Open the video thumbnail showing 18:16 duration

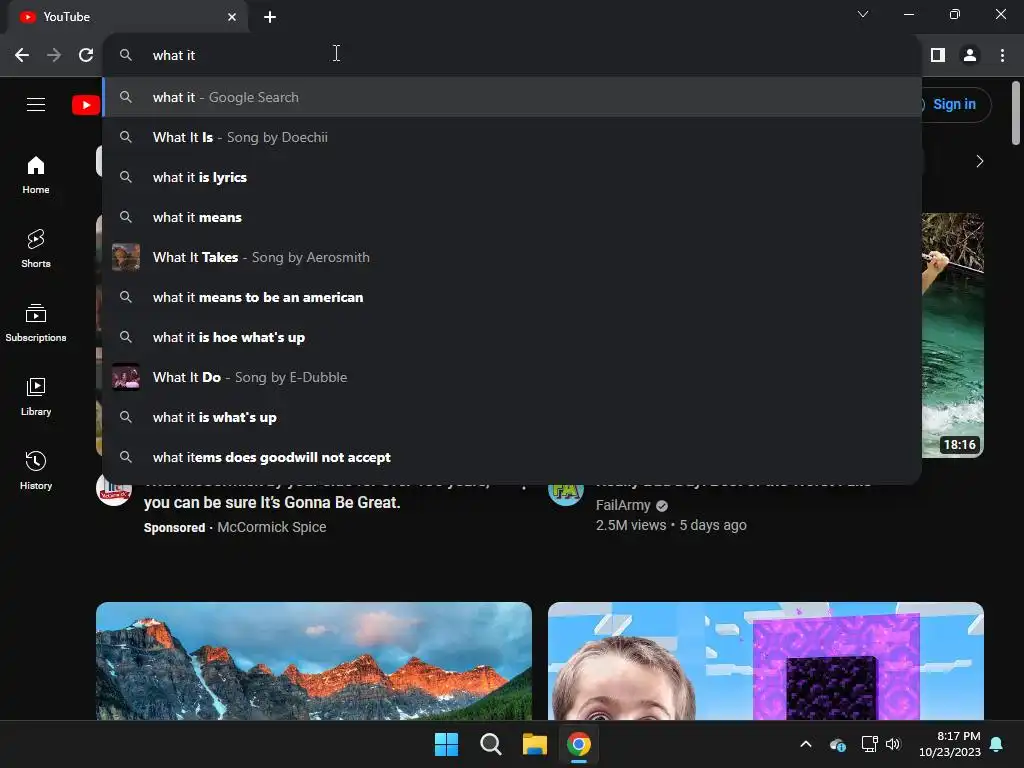952,335
